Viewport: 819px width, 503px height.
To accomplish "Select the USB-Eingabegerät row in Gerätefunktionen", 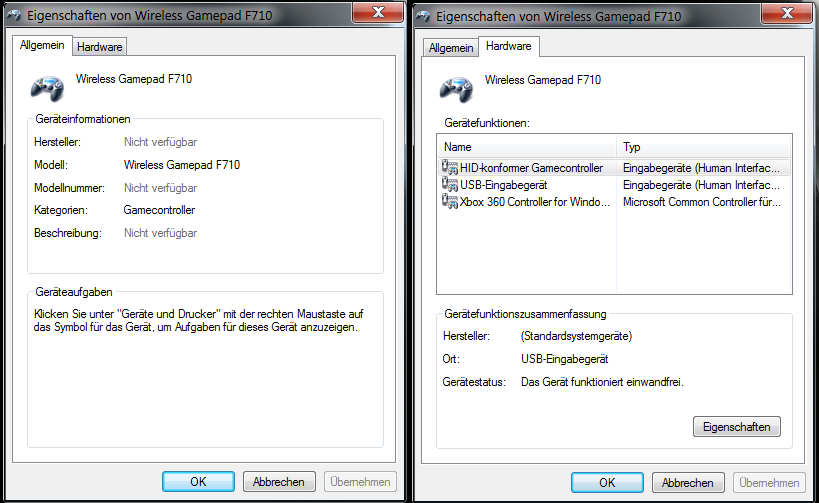I will pyautogui.click(x=504, y=185).
